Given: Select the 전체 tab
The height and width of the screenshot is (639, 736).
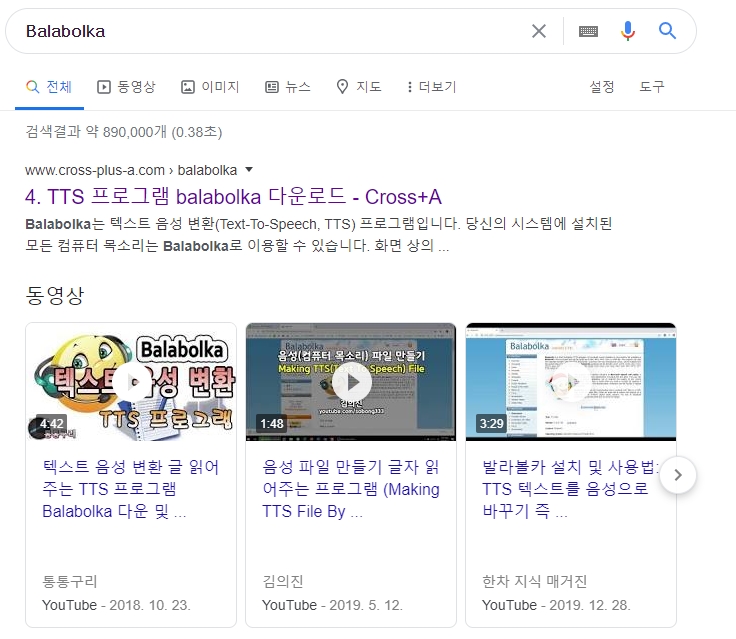Looking at the screenshot, I should (x=49, y=87).
